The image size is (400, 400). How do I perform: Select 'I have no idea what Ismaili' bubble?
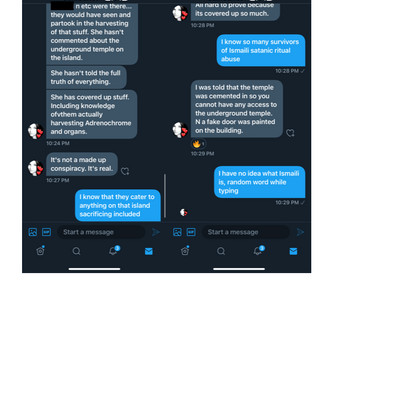pos(259,182)
